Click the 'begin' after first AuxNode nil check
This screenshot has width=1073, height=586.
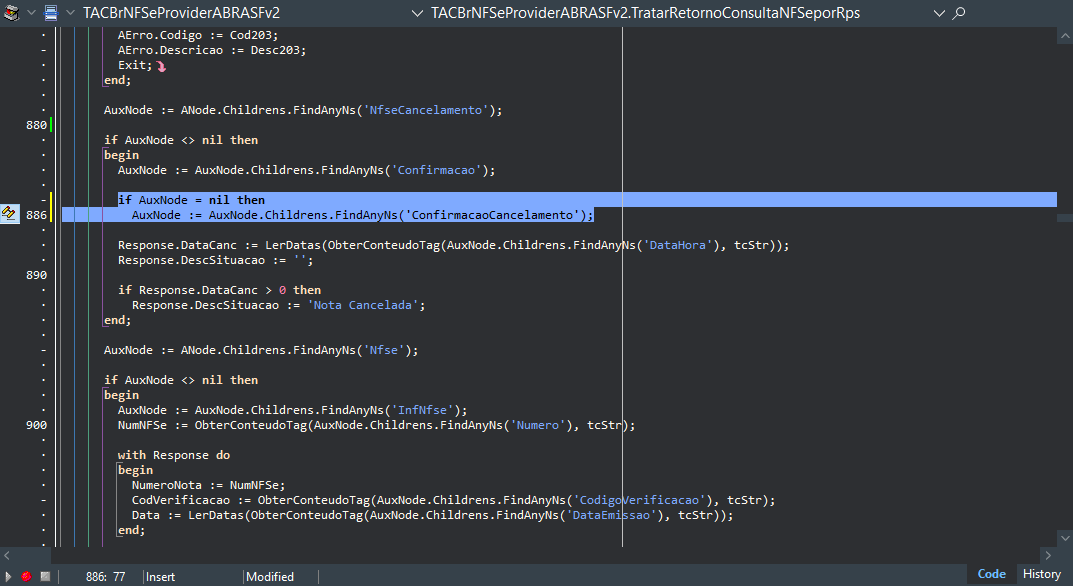tap(121, 155)
